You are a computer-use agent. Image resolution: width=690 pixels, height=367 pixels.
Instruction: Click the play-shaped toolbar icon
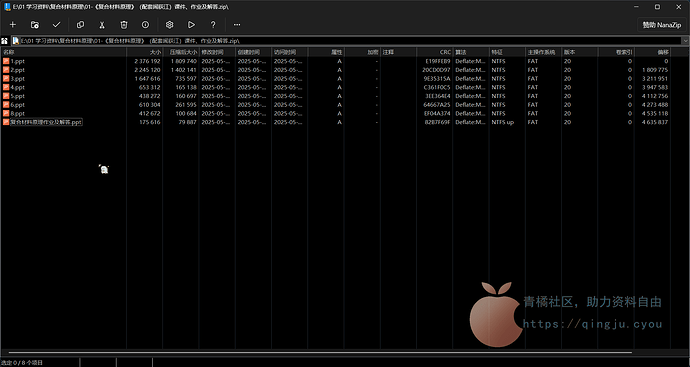(x=191, y=25)
